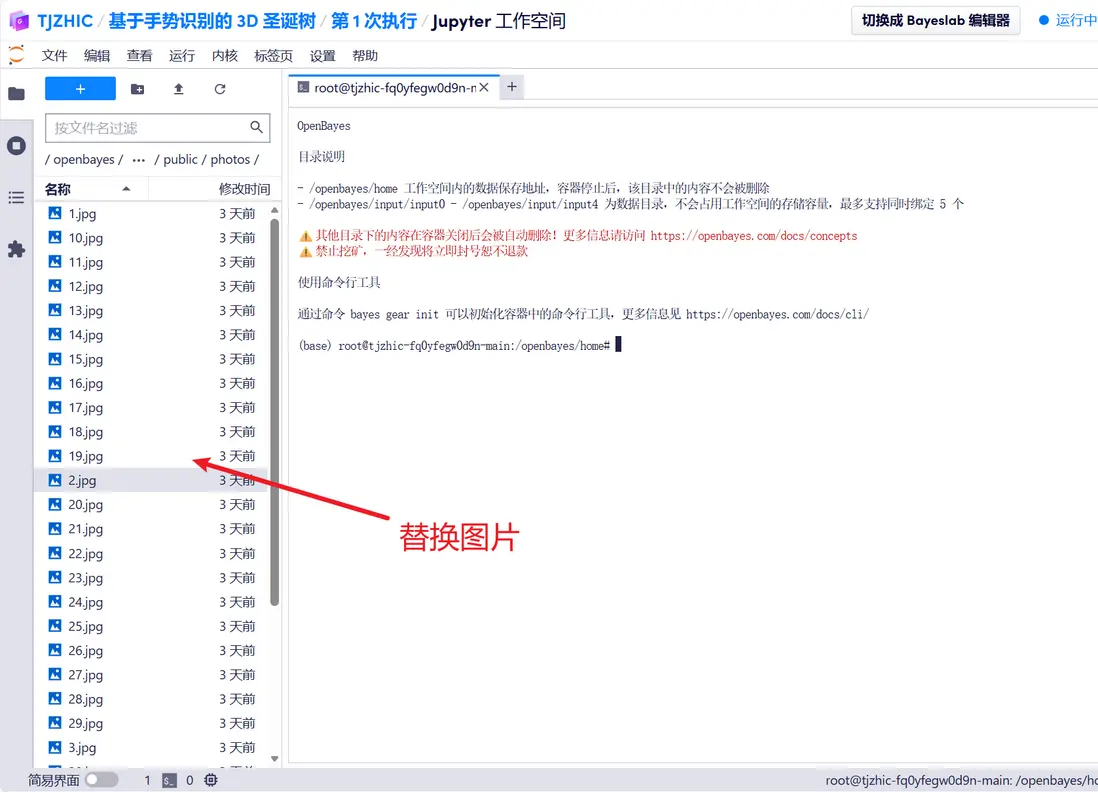This screenshot has width=1098, height=792.
Task: Open the TJZHIC breadcrumb link
Action: [64, 21]
